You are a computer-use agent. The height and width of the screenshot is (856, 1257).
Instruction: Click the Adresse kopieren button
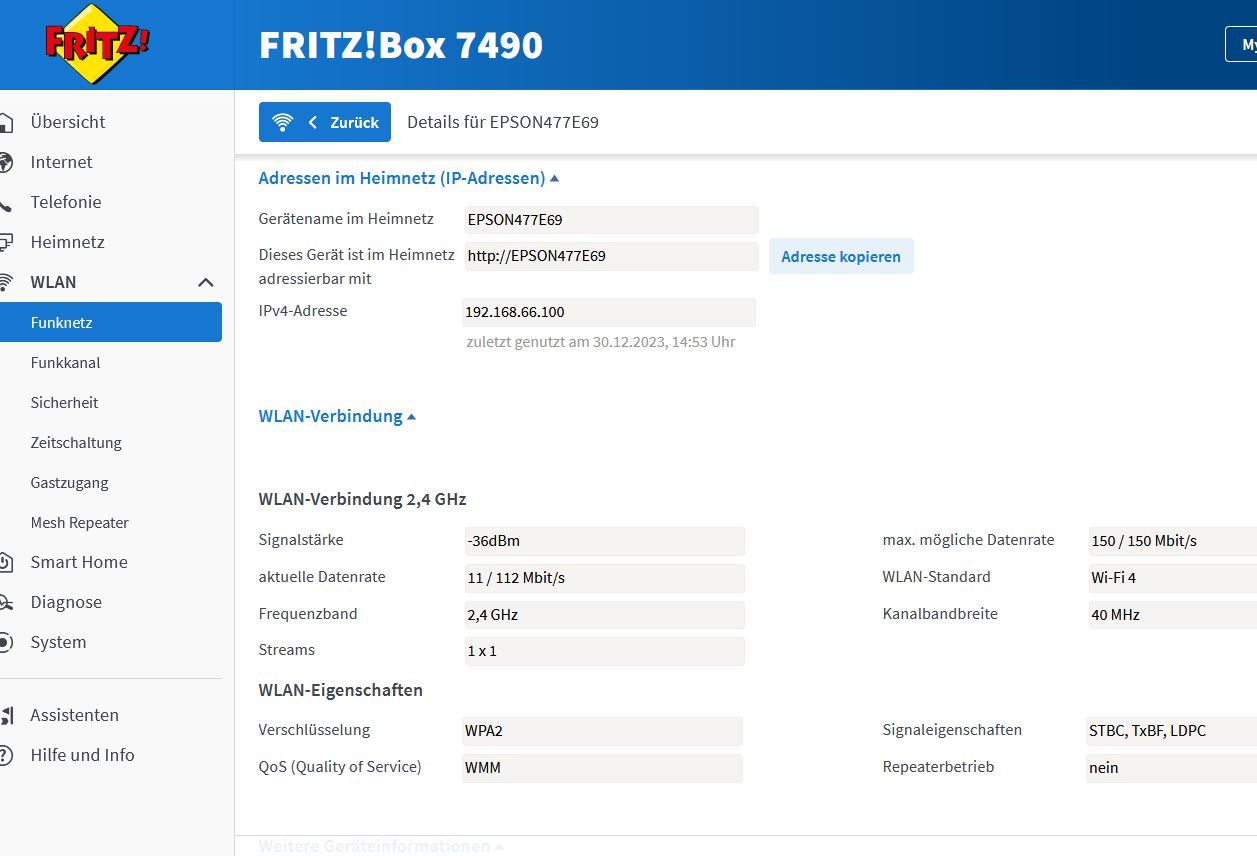tap(841, 256)
